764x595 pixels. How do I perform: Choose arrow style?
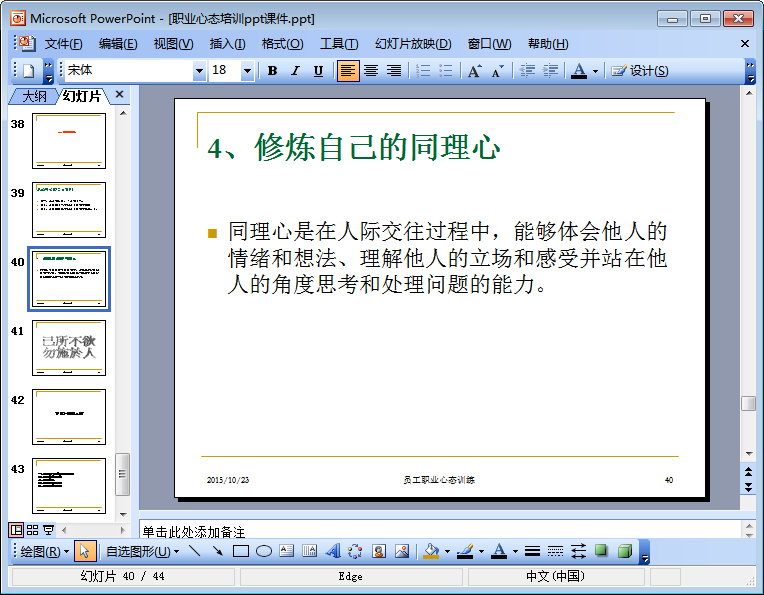click(x=578, y=552)
